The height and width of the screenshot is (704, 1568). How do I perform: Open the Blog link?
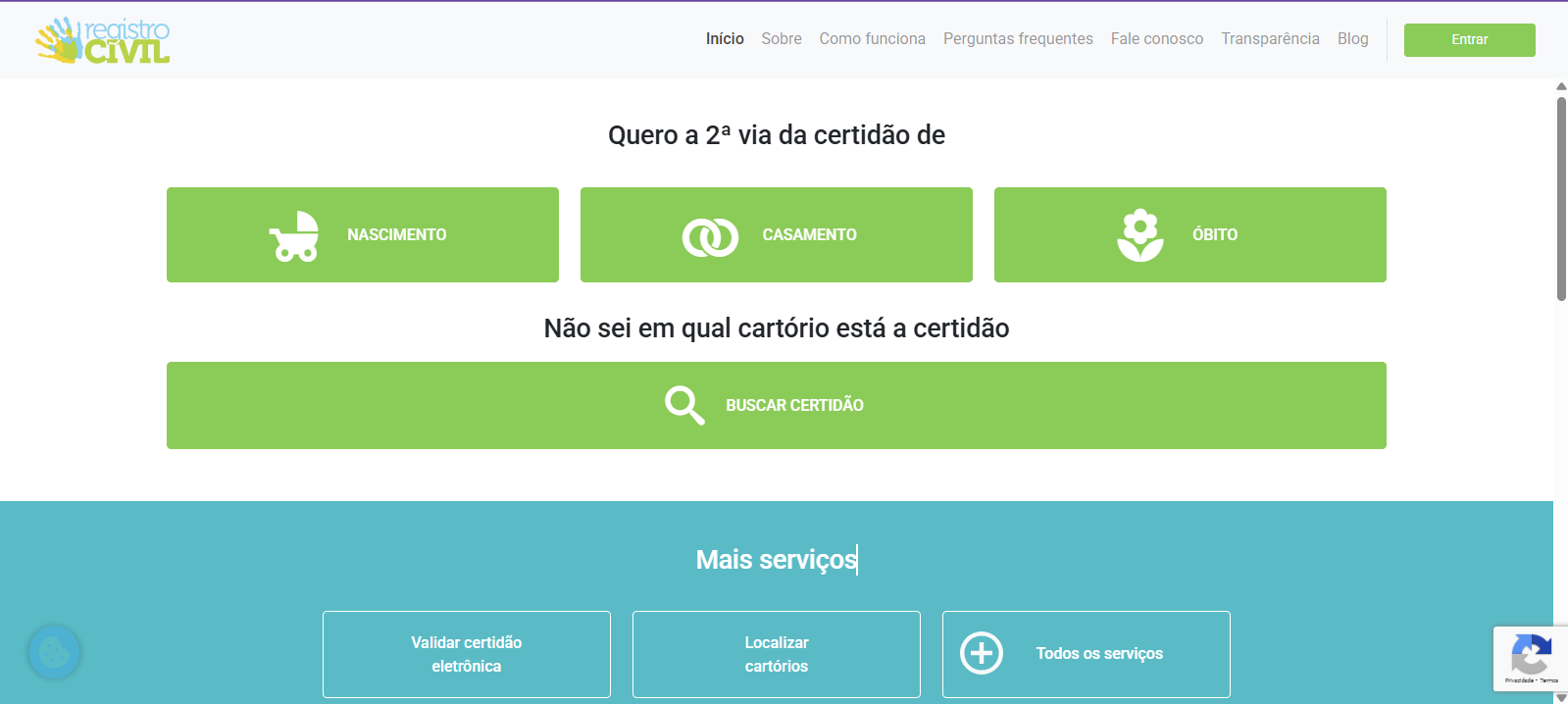1352,39
